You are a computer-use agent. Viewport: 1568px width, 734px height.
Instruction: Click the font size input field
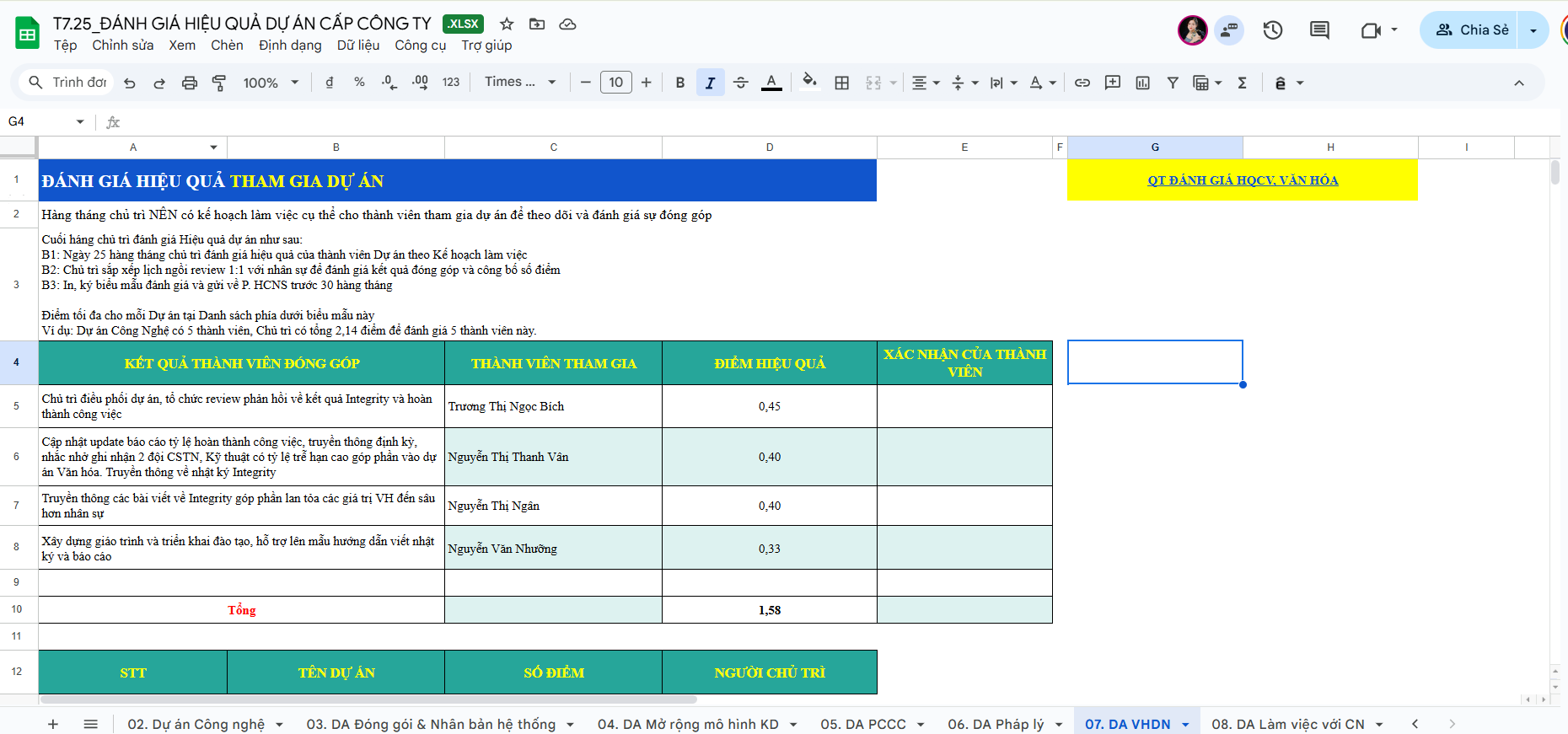click(x=615, y=83)
